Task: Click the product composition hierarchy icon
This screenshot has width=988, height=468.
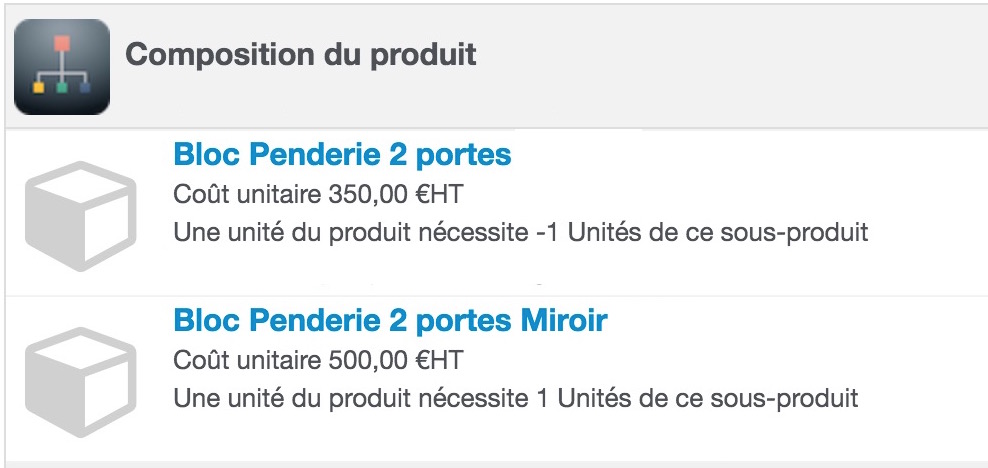Action: (x=62, y=67)
